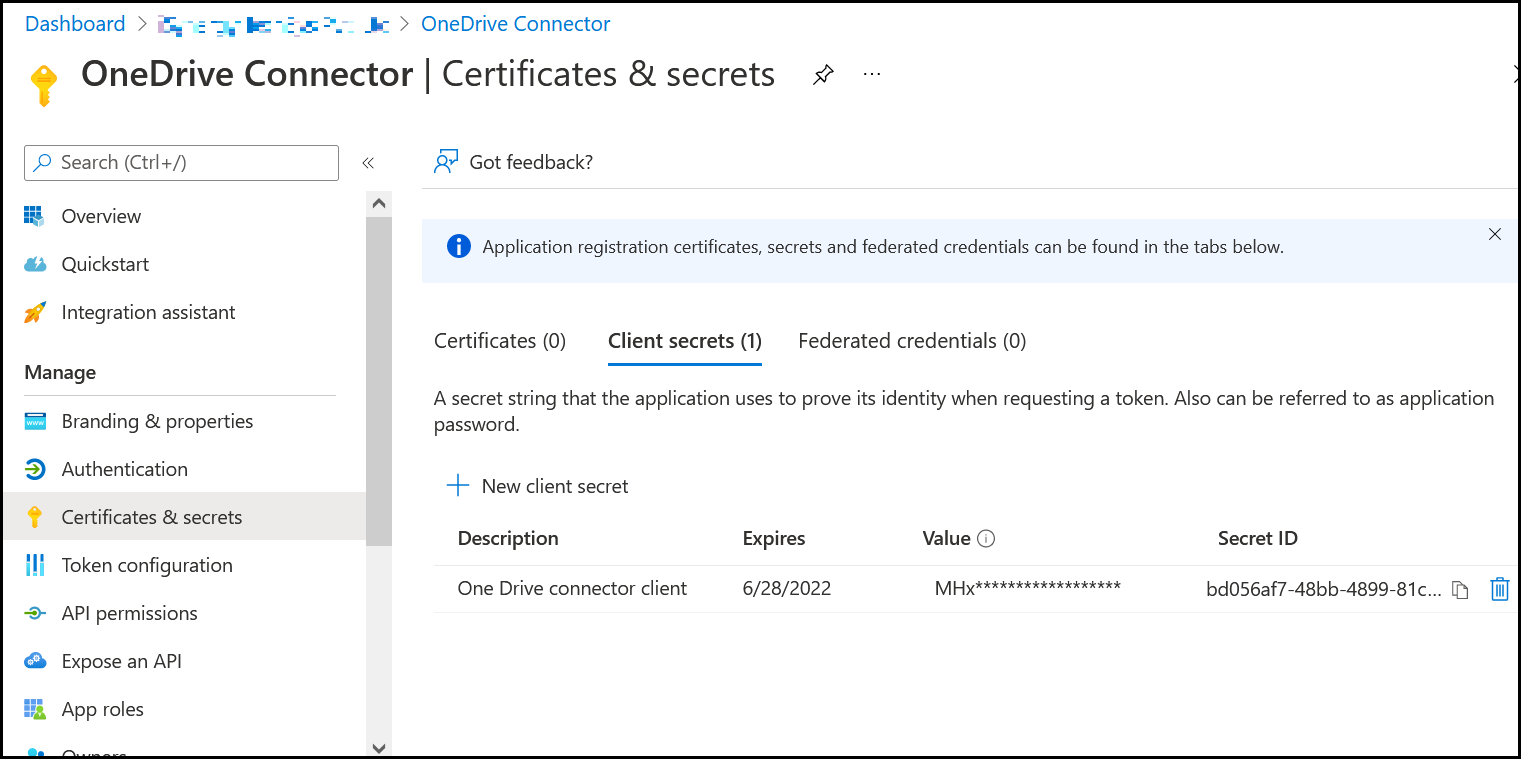Click OneDrive Connector breadcrumb link

coord(516,24)
